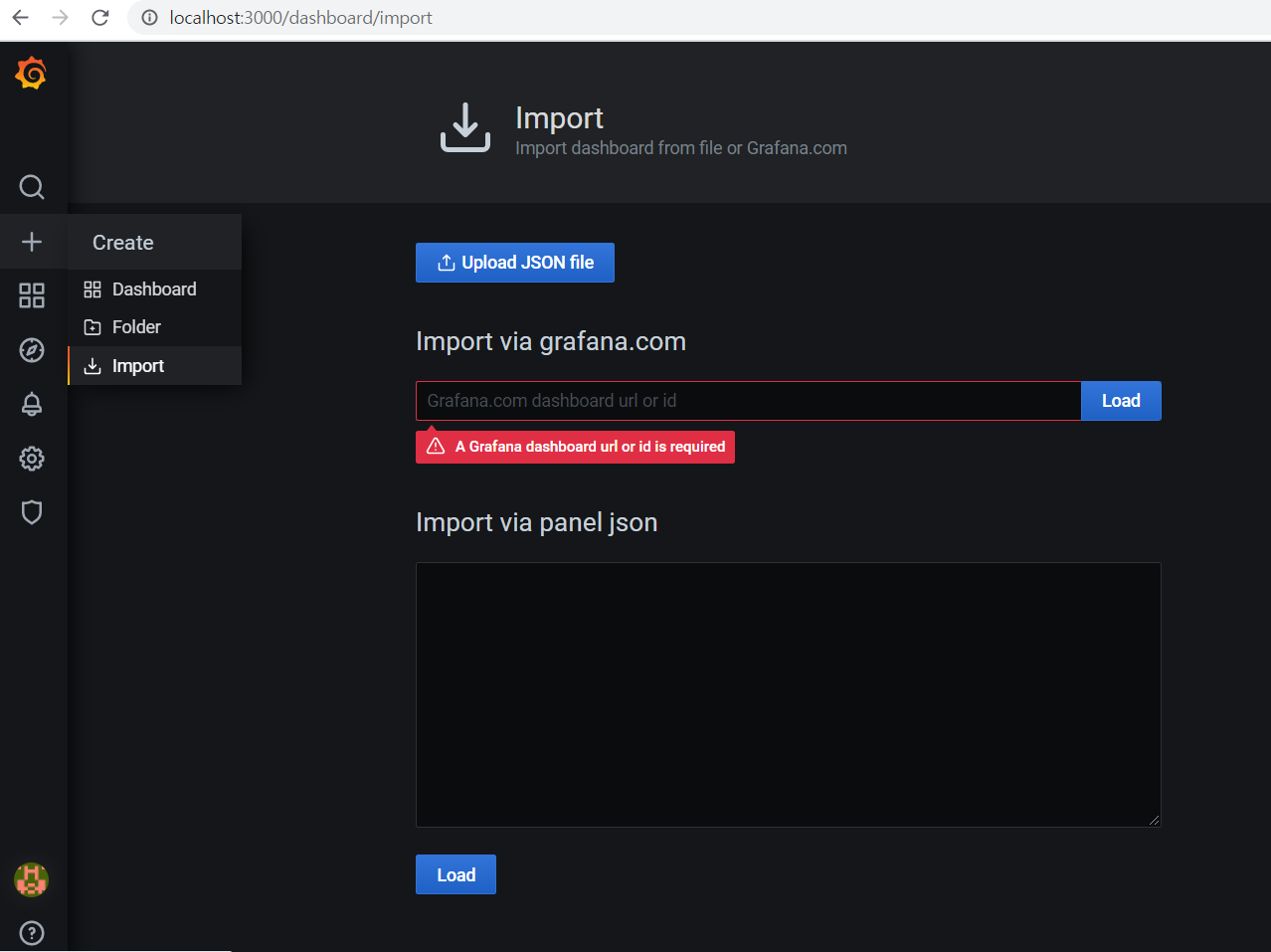Select Dashboard from Create menu

[x=154, y=289]
